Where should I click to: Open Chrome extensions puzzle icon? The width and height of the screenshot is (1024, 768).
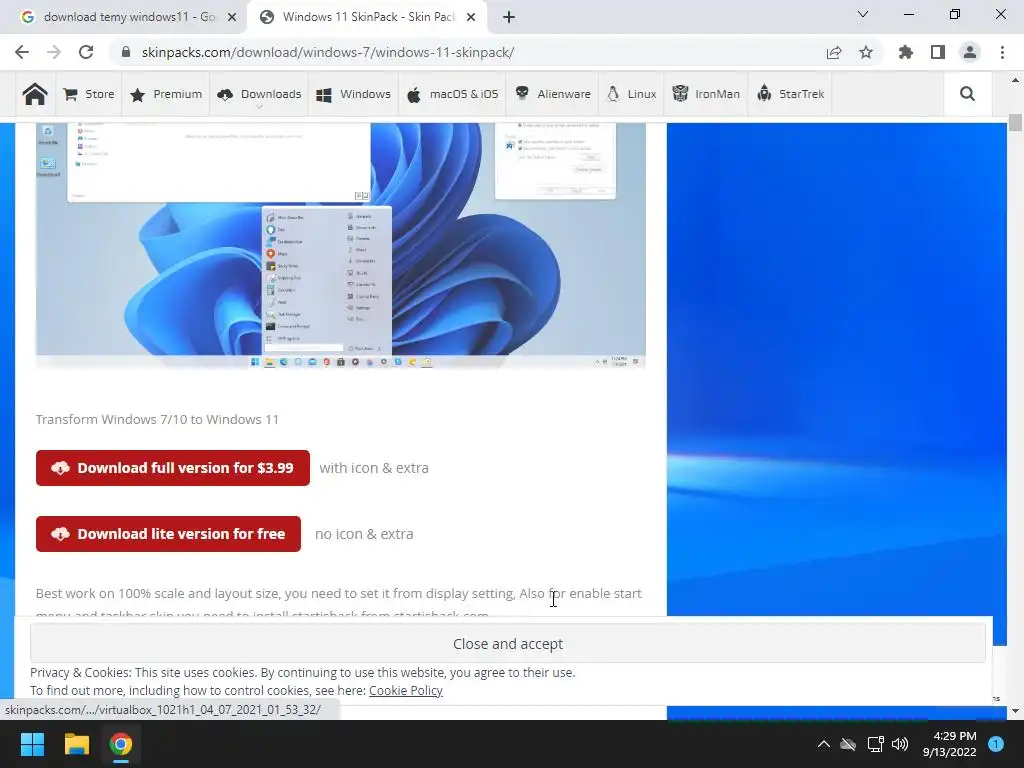[906, 52]
